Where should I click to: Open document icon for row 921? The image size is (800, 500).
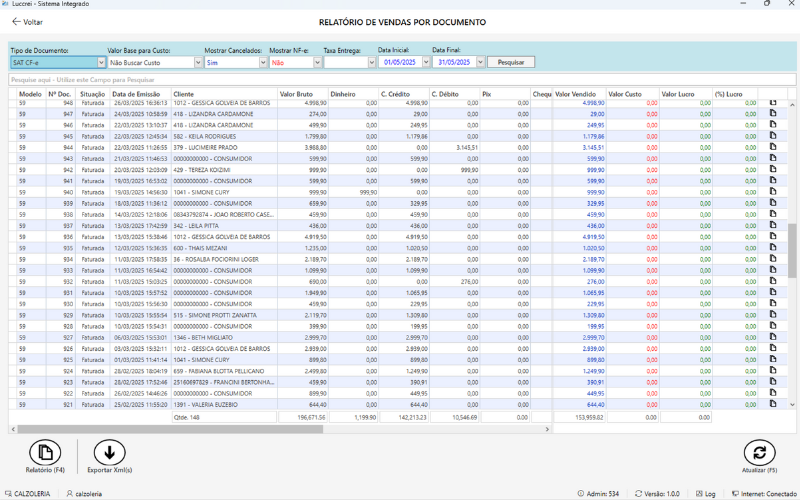point(773,404)
